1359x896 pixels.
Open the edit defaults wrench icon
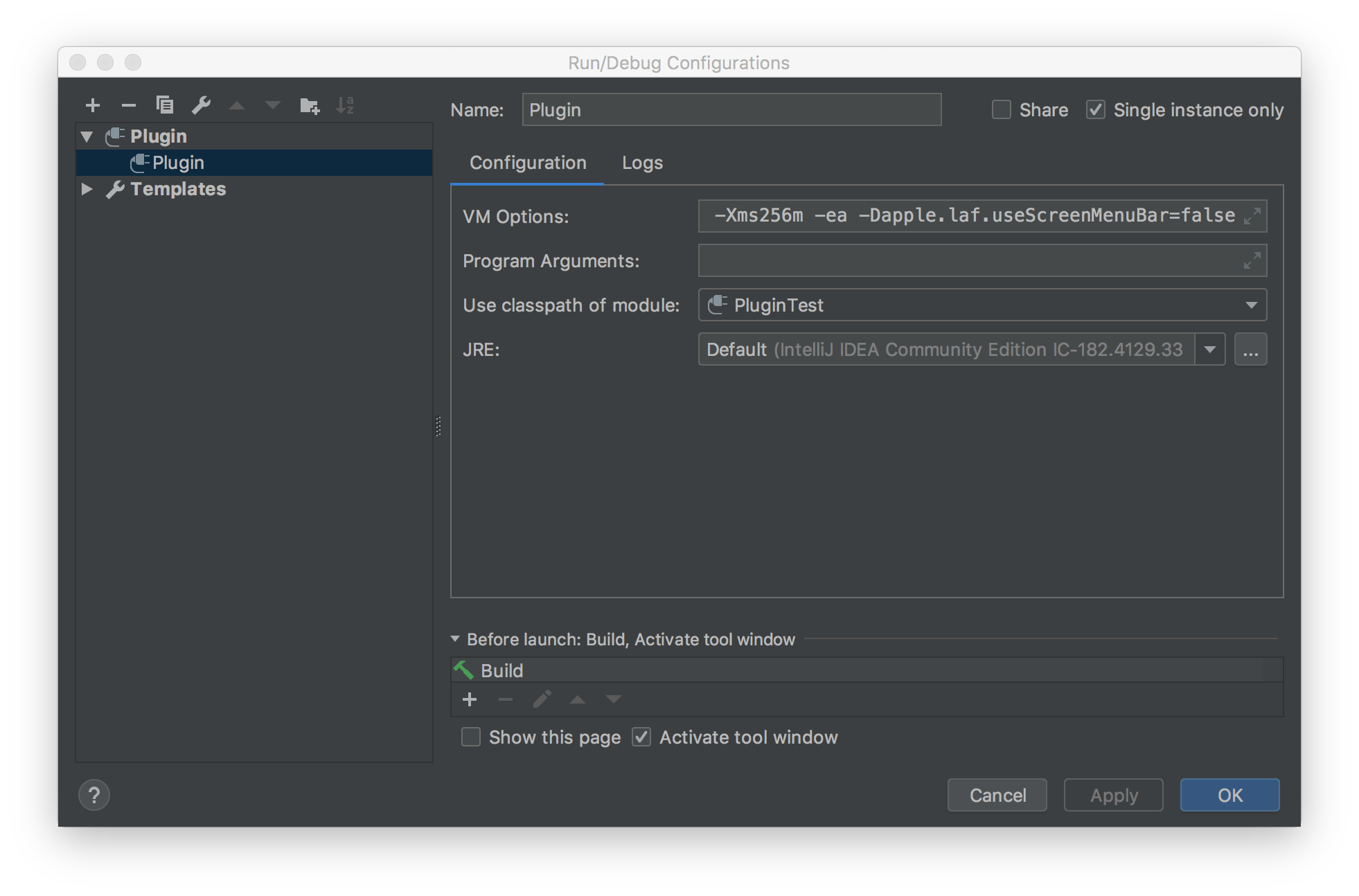[201, 105]
